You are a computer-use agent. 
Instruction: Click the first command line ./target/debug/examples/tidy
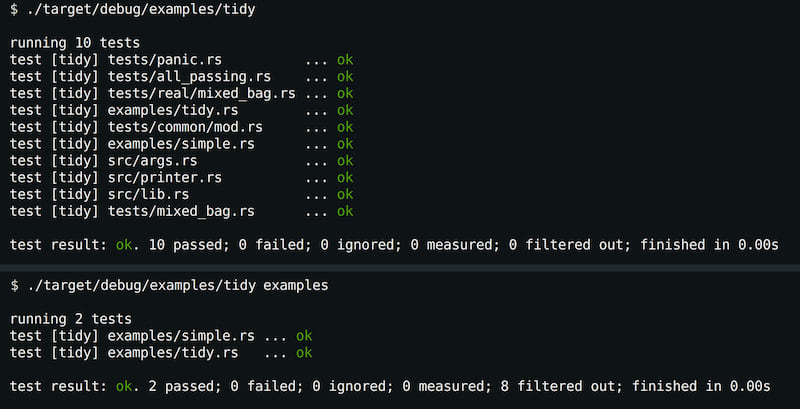pyautogui.click(x=132, y=10)
